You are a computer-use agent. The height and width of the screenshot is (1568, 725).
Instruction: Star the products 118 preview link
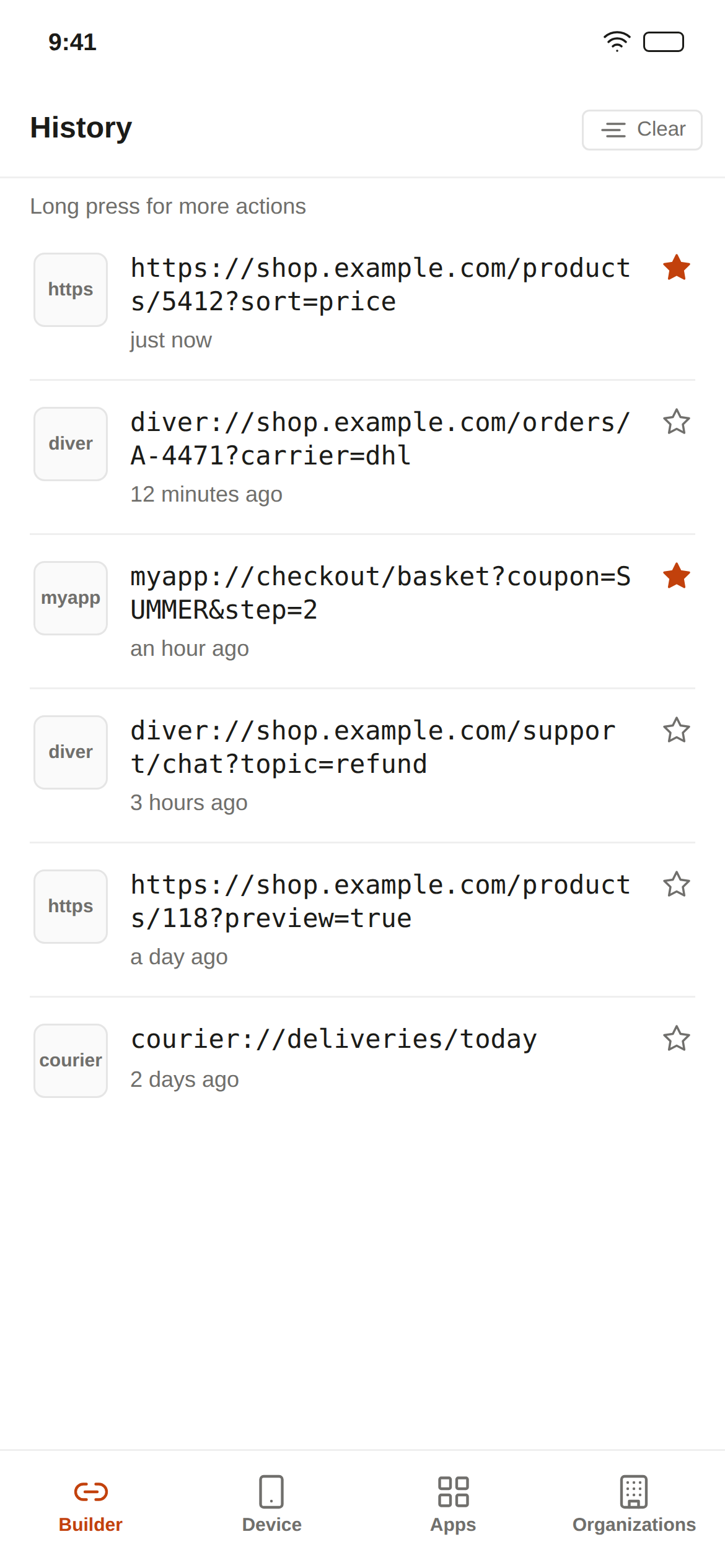676,884
